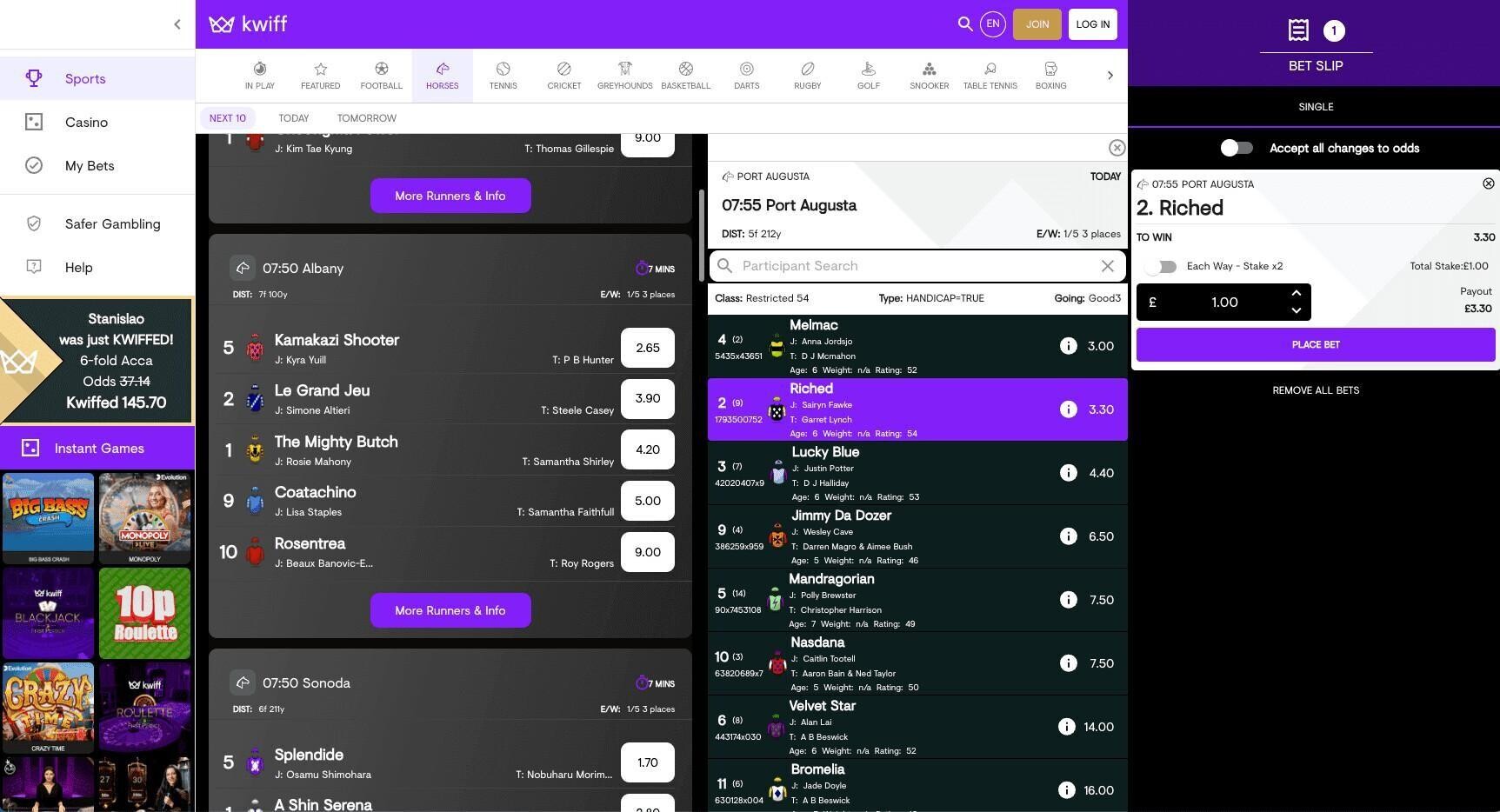
Task: Show info for Nasdana
Action: tap(1068, 663)
